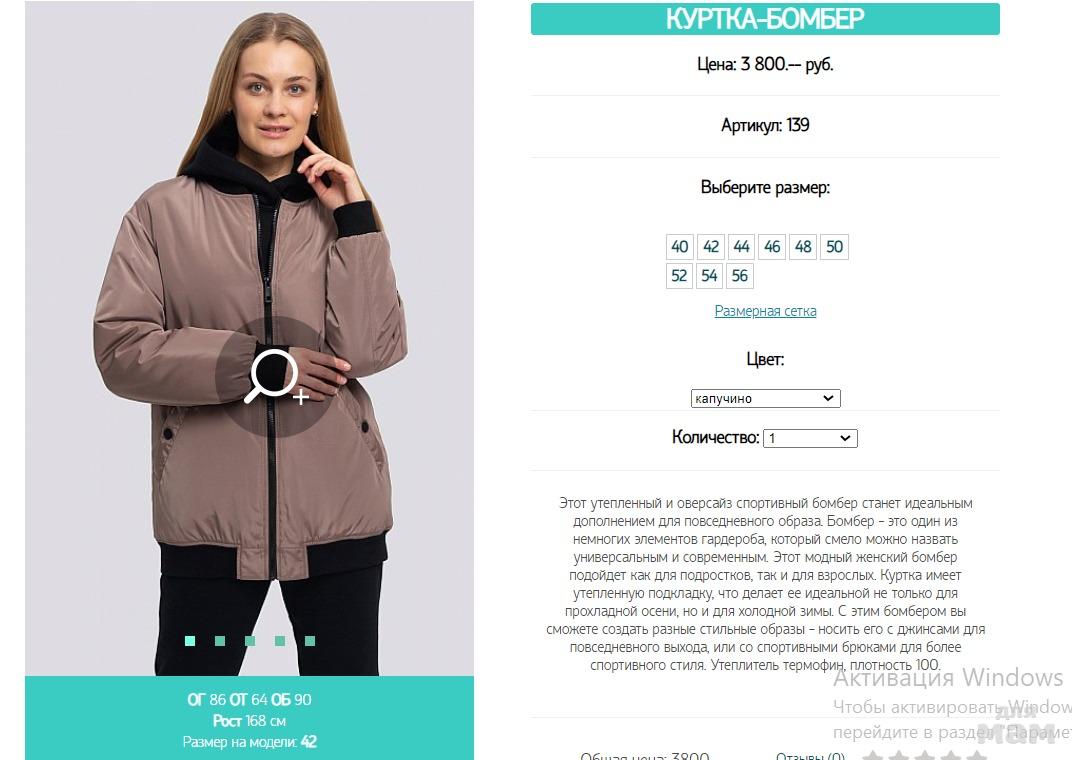The height and width of the screenshot is (760, 1072).
Task: Select size 50 box
Action: pos(835,247)
